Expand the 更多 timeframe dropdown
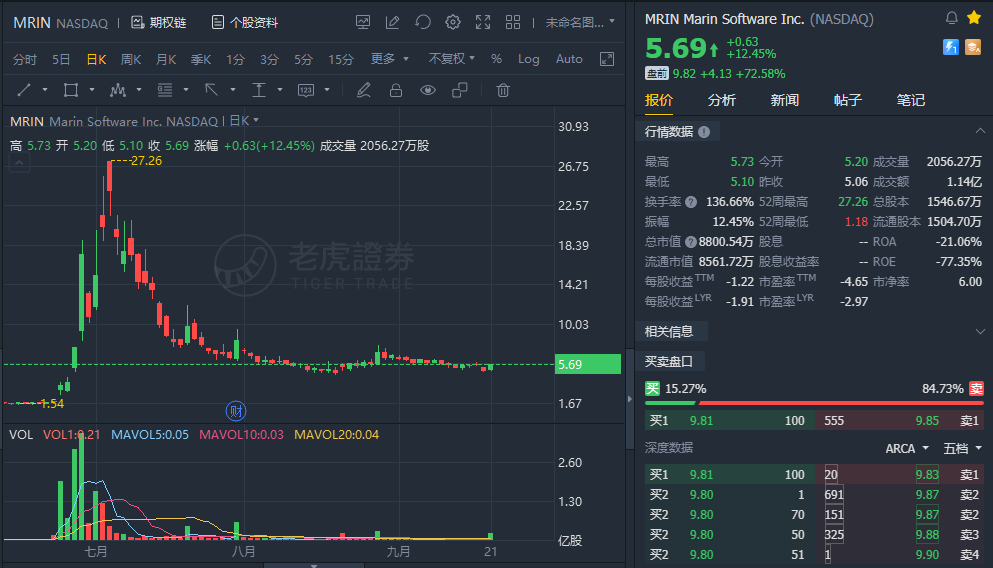Image resolution: width=993 pixels, height=568 pixels. point(389,59)
